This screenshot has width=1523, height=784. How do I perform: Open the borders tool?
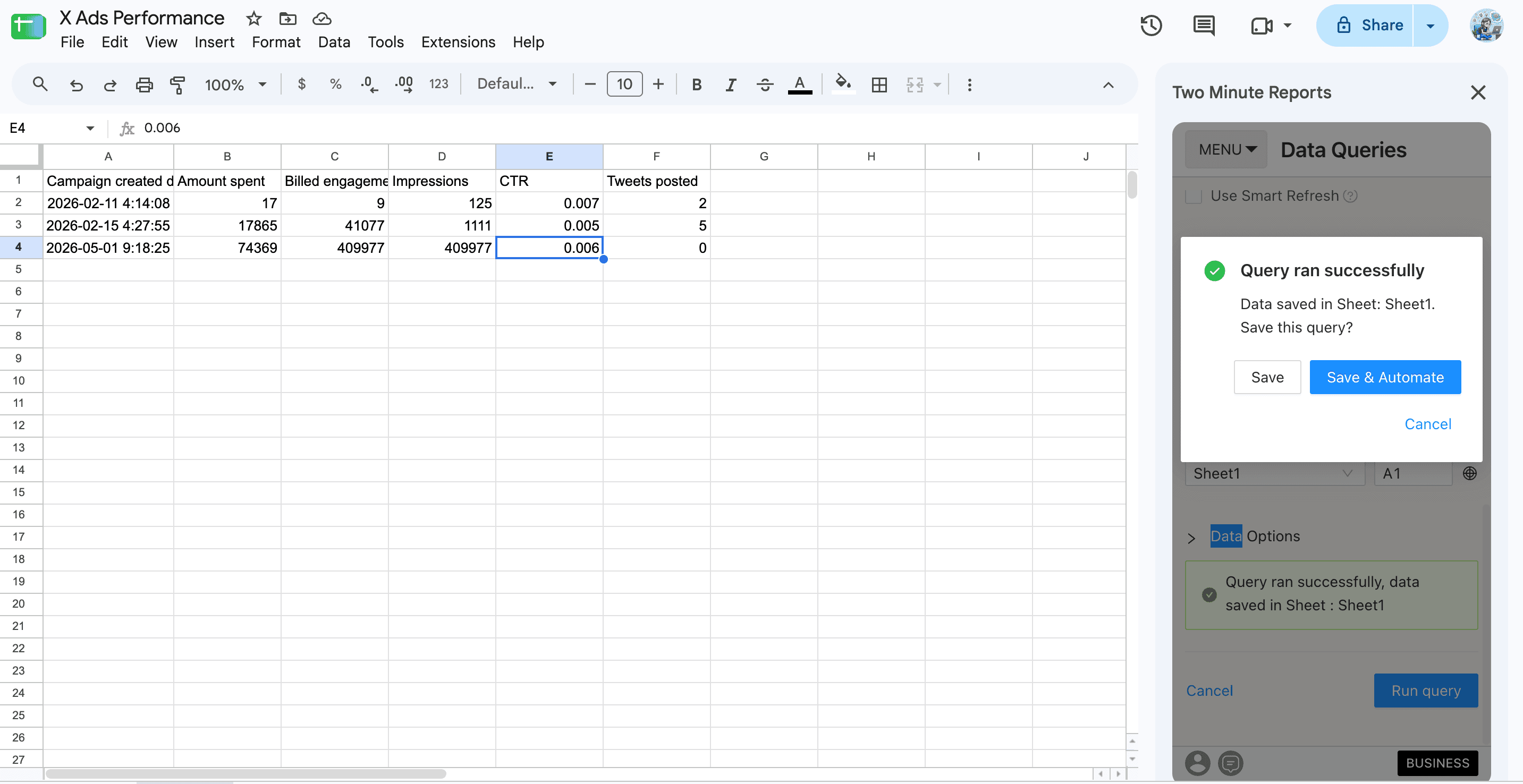pyautogui.click(x=879, y=84)
